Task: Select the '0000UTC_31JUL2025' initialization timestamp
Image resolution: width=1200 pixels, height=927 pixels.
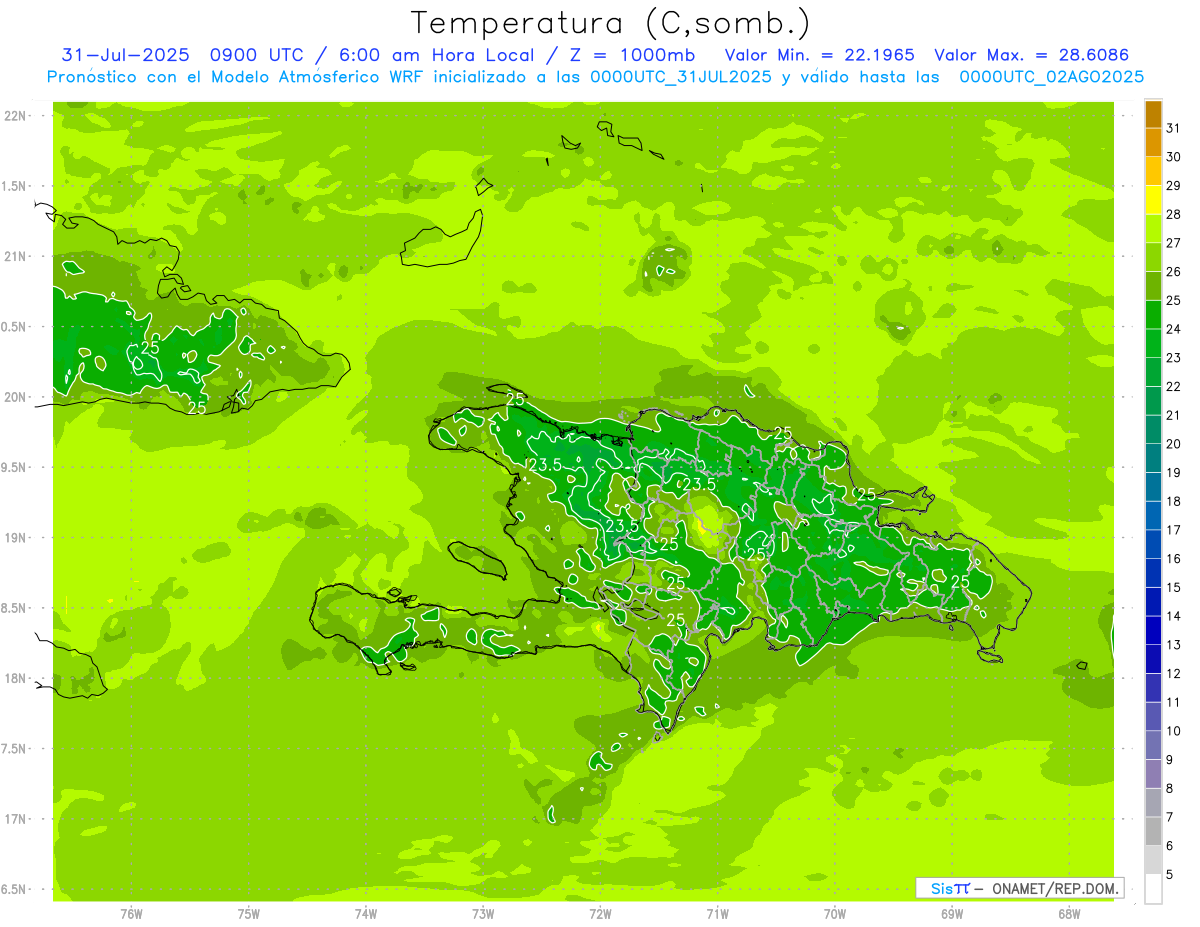Action: click(681, 77)
